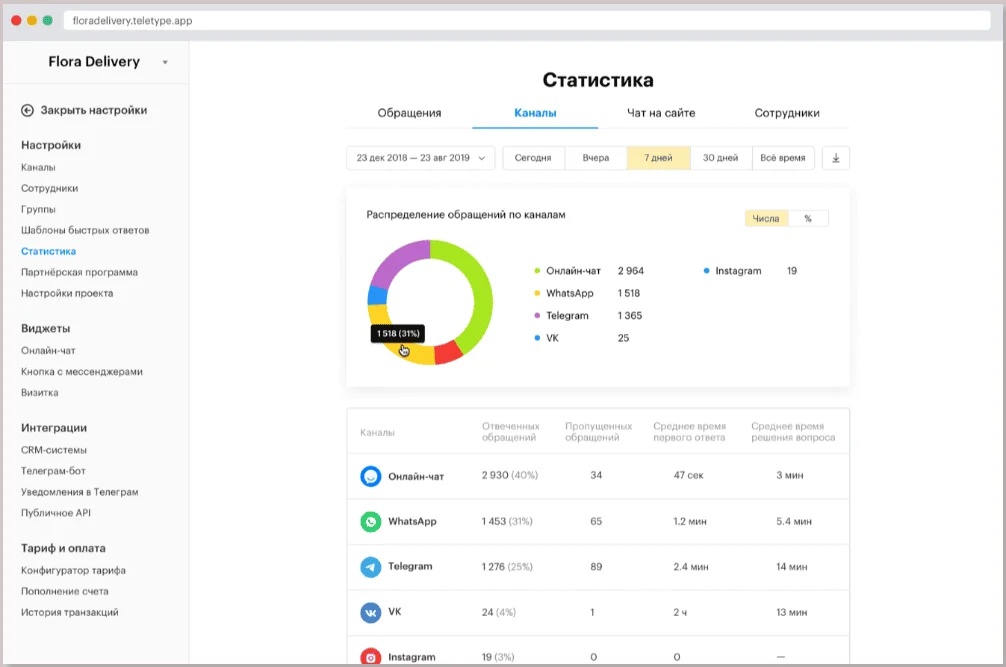
Task: Switch to the Сотрудники tab
Action: tap(787, 113)
